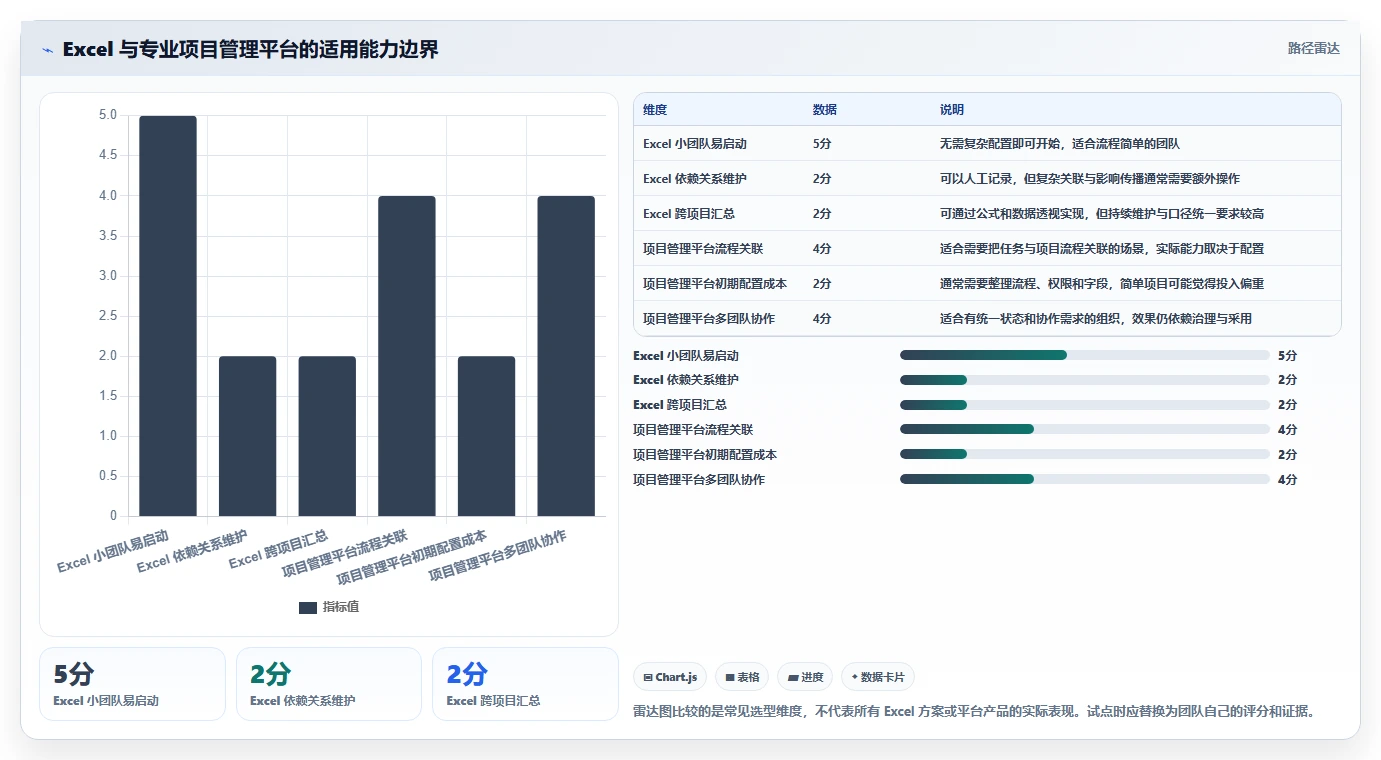
Task: Click the 路径雷达 label in the header
Action: pyautogui.click(x=1314, y=48)
